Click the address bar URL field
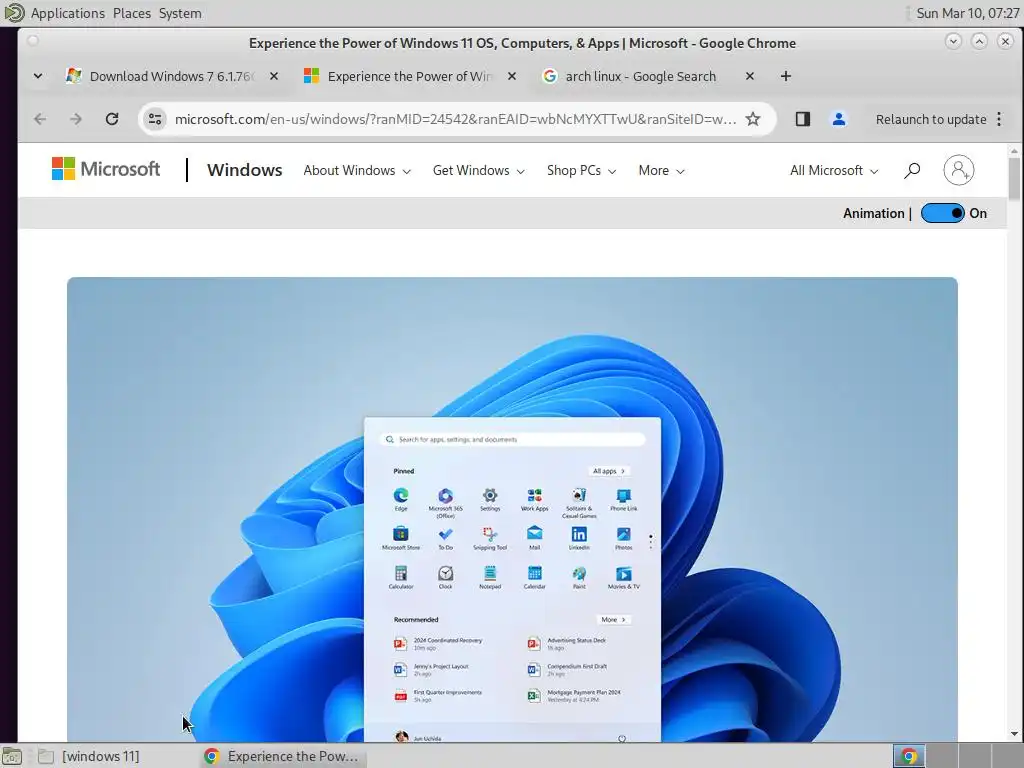 [x=455, y=119]
